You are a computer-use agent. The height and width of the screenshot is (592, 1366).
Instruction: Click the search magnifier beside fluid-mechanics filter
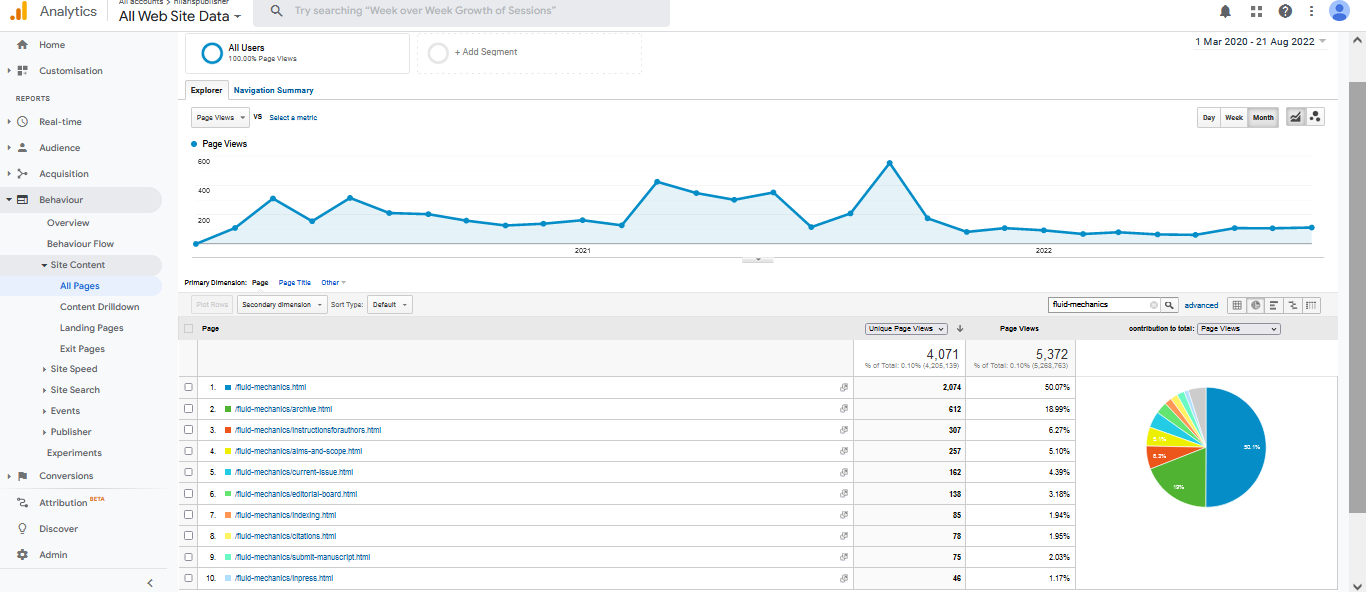(x=1169, y=305)
